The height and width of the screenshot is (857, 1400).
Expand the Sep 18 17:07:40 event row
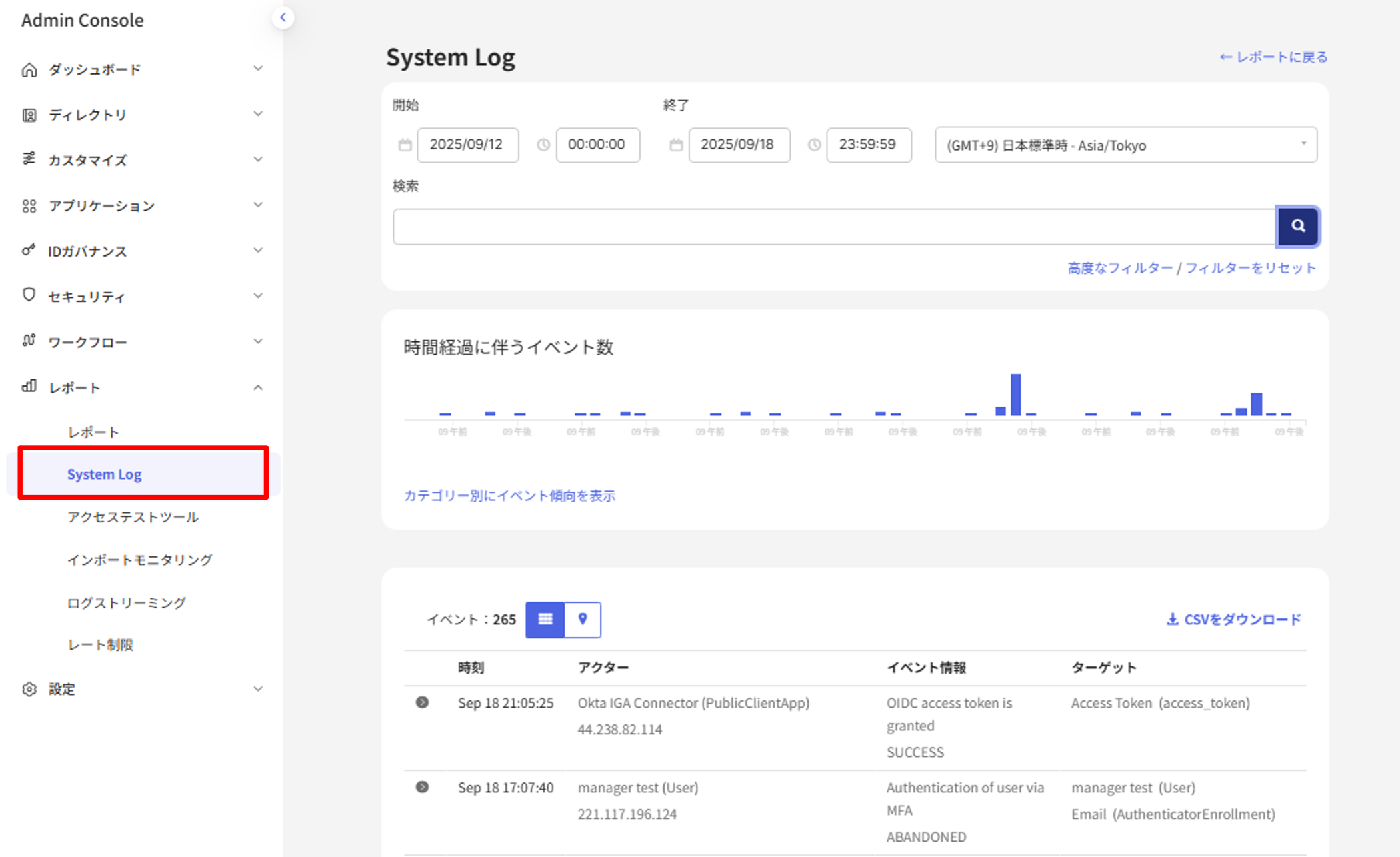coord(422,787)
